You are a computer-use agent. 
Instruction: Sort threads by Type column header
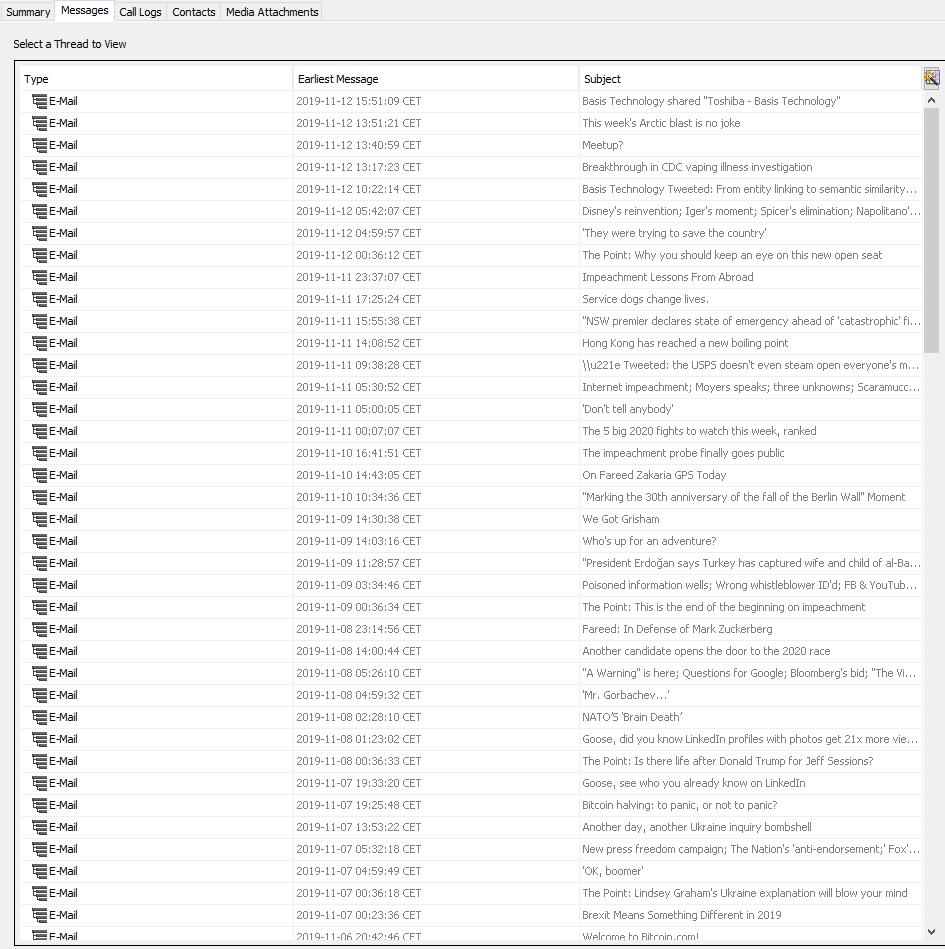tap(155, 79)
